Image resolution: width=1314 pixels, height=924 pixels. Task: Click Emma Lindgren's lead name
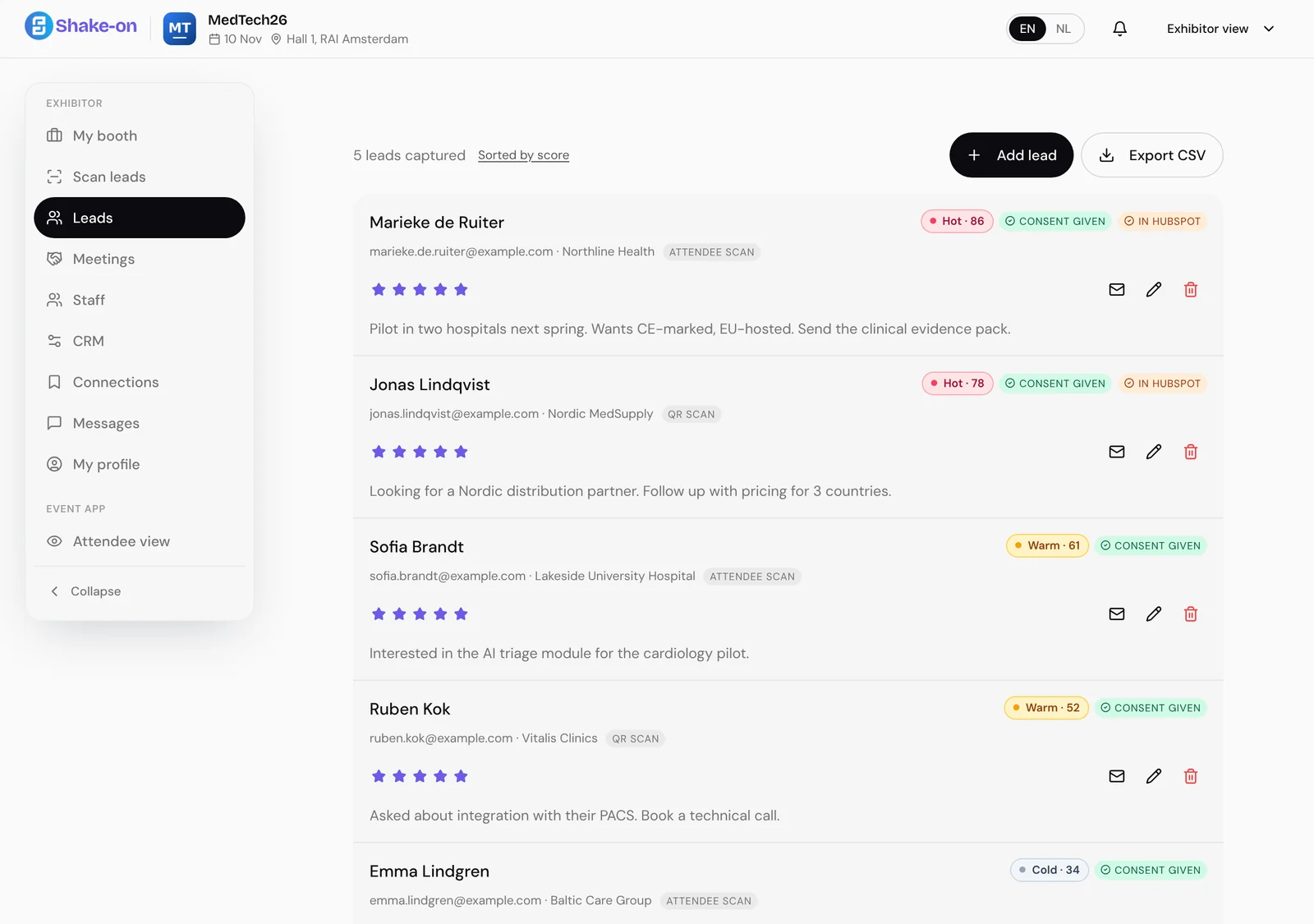tap(430, 871)
